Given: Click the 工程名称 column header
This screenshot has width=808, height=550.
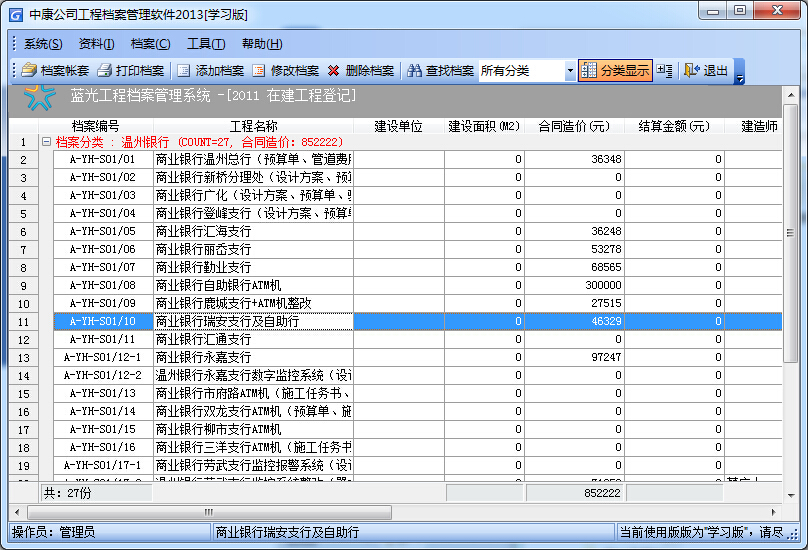Looking at the screenshot, I should click(253, 126).
